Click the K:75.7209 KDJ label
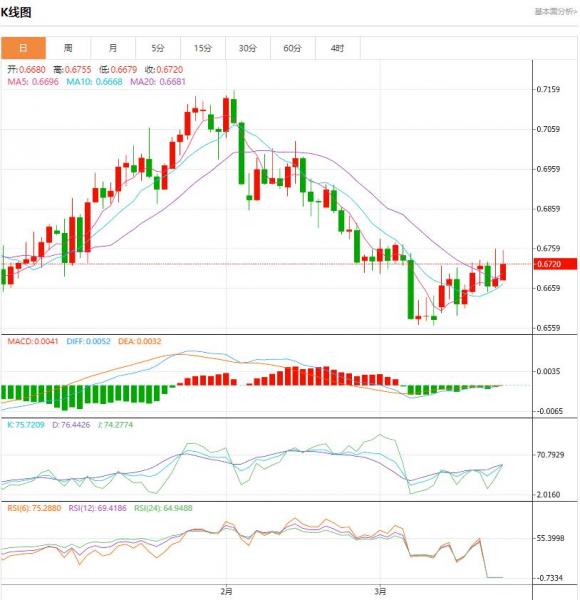 tap(26, 425)
